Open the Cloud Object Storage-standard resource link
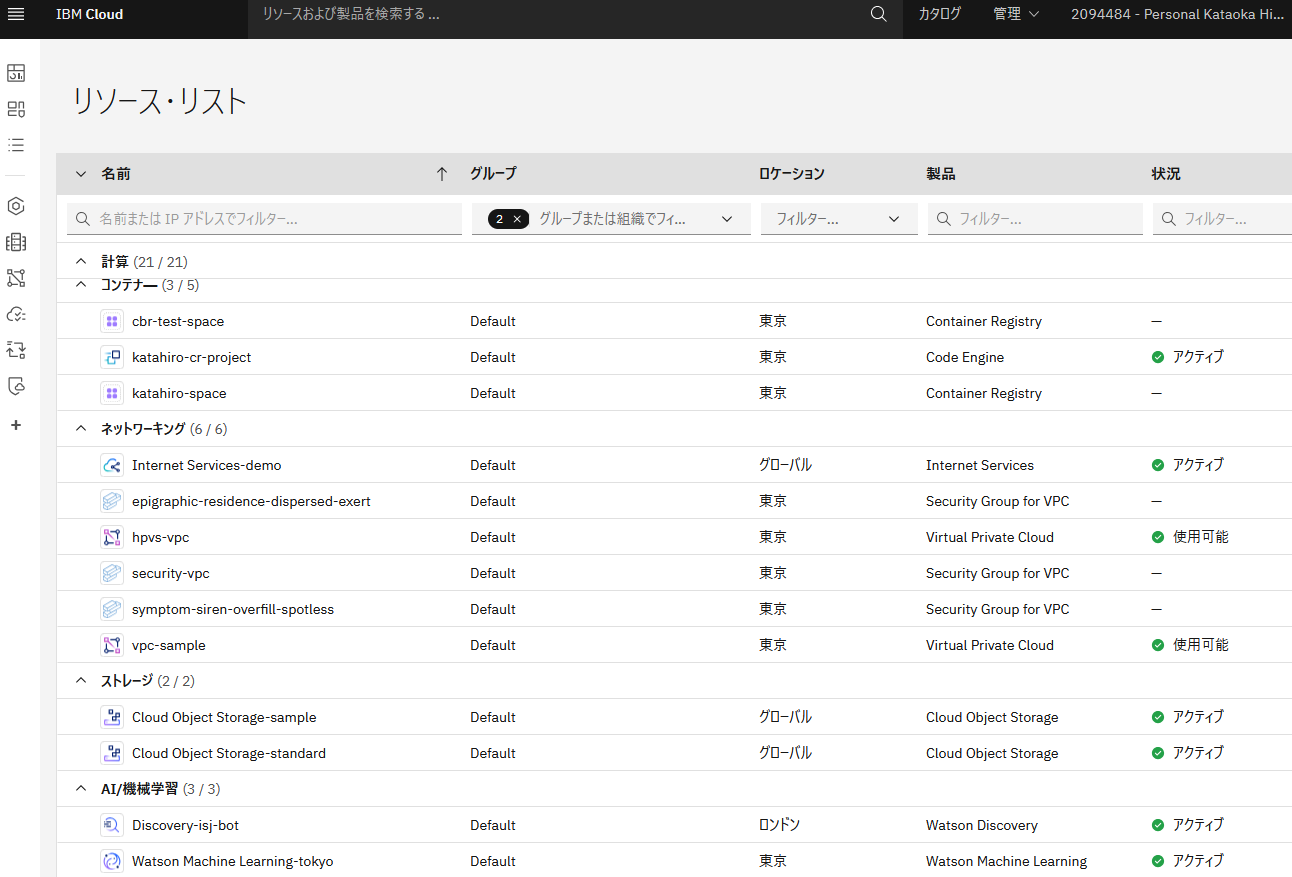Image resolution: width=1292 pixels, height=877 pixels. point(229,753)
